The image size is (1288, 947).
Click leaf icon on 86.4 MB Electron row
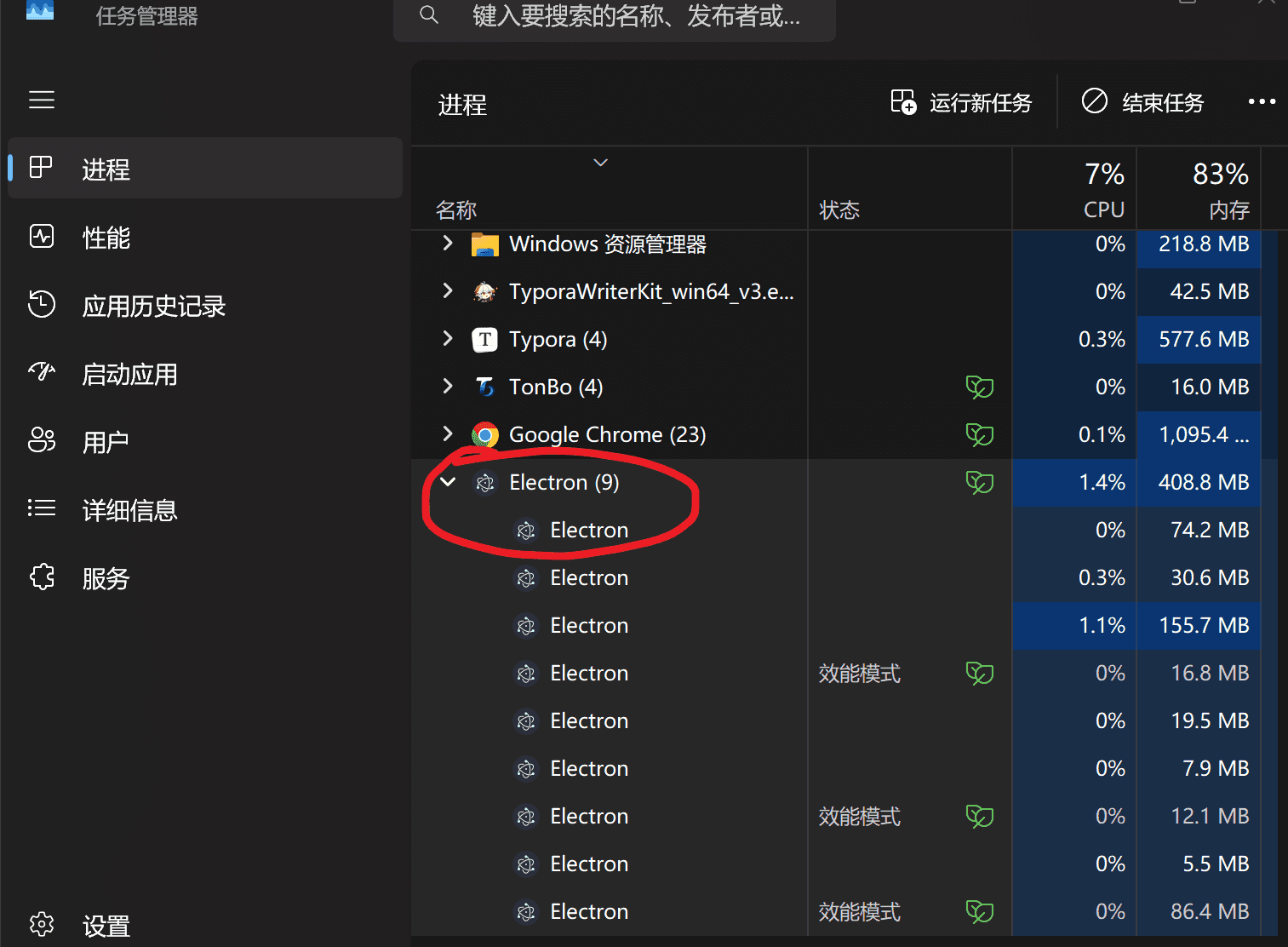980,912
